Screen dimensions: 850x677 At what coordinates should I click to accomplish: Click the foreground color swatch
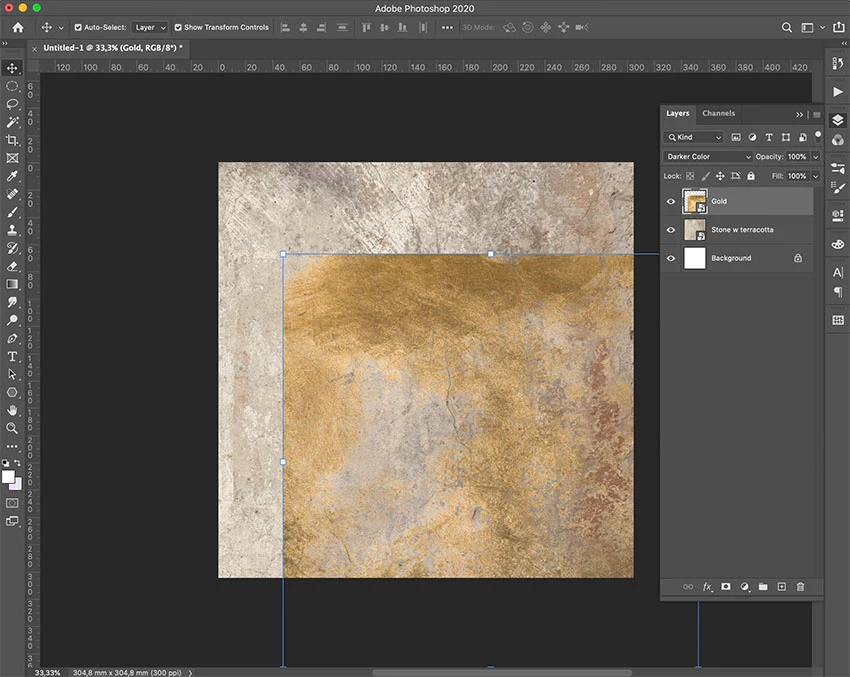coord(8,477)
